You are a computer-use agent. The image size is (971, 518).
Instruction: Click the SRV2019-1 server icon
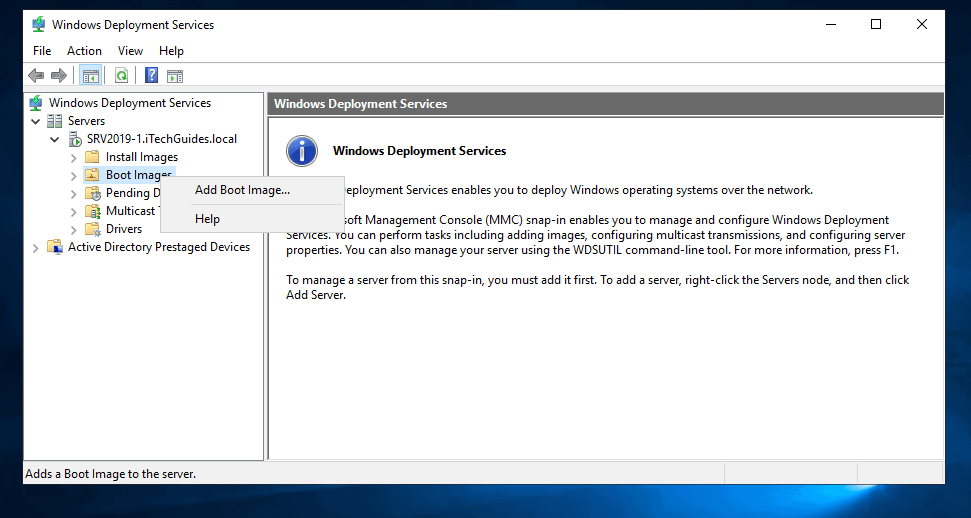(74, 139)
